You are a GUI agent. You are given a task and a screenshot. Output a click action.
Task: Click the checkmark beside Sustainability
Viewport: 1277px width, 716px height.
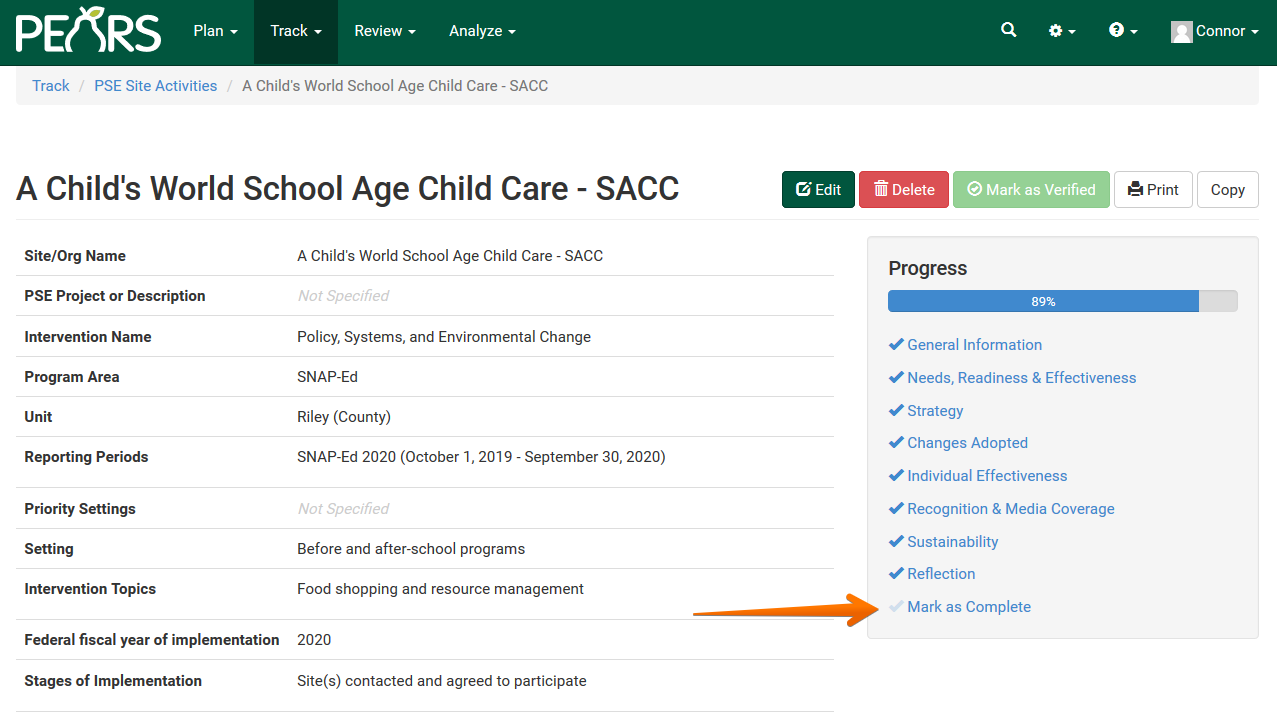tap(896, 542)
